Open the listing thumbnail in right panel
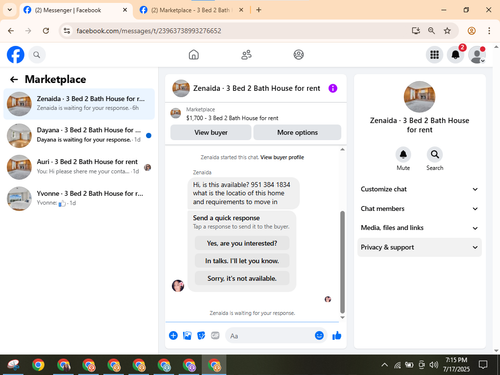This screenshot has width=500, height=375. click(419, 97)
